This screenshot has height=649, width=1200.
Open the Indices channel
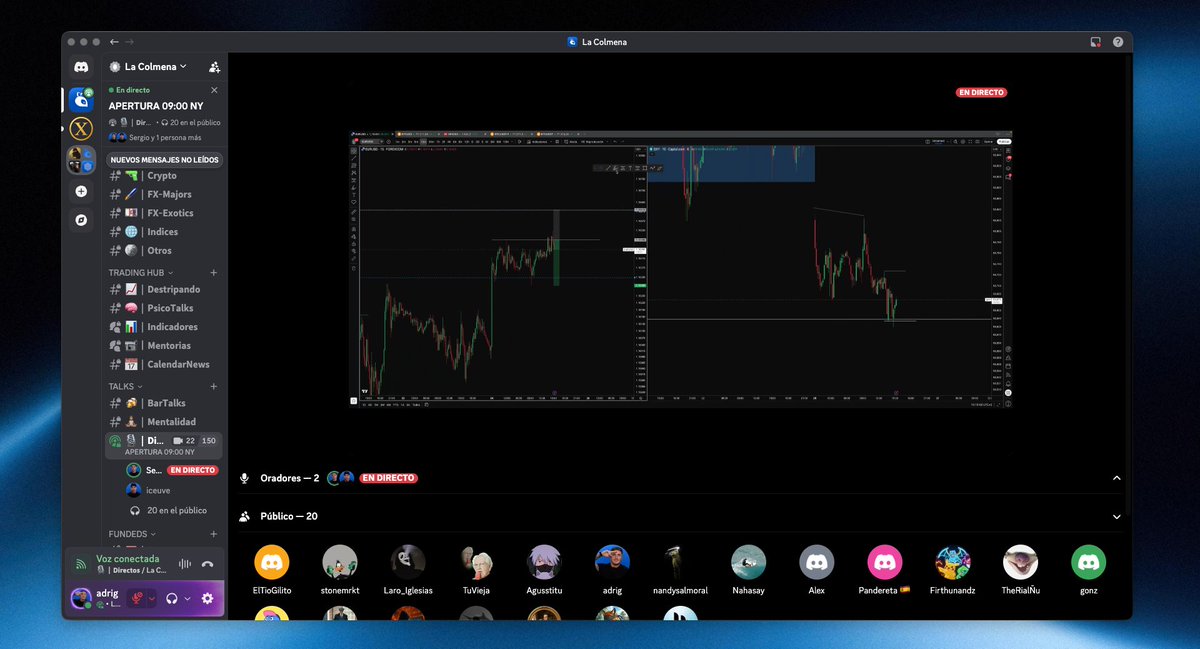click(x=164, y=232)
